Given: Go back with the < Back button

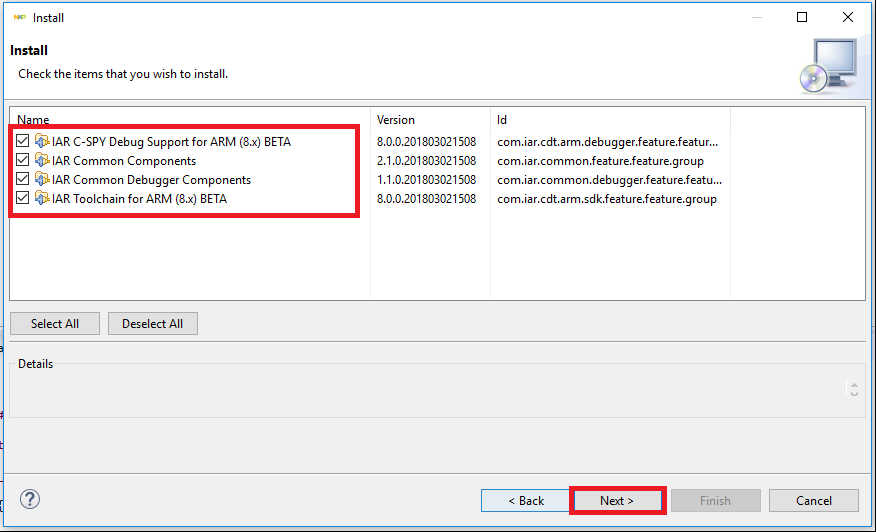Looking at the screenshot, I should [x=526, y=500].
